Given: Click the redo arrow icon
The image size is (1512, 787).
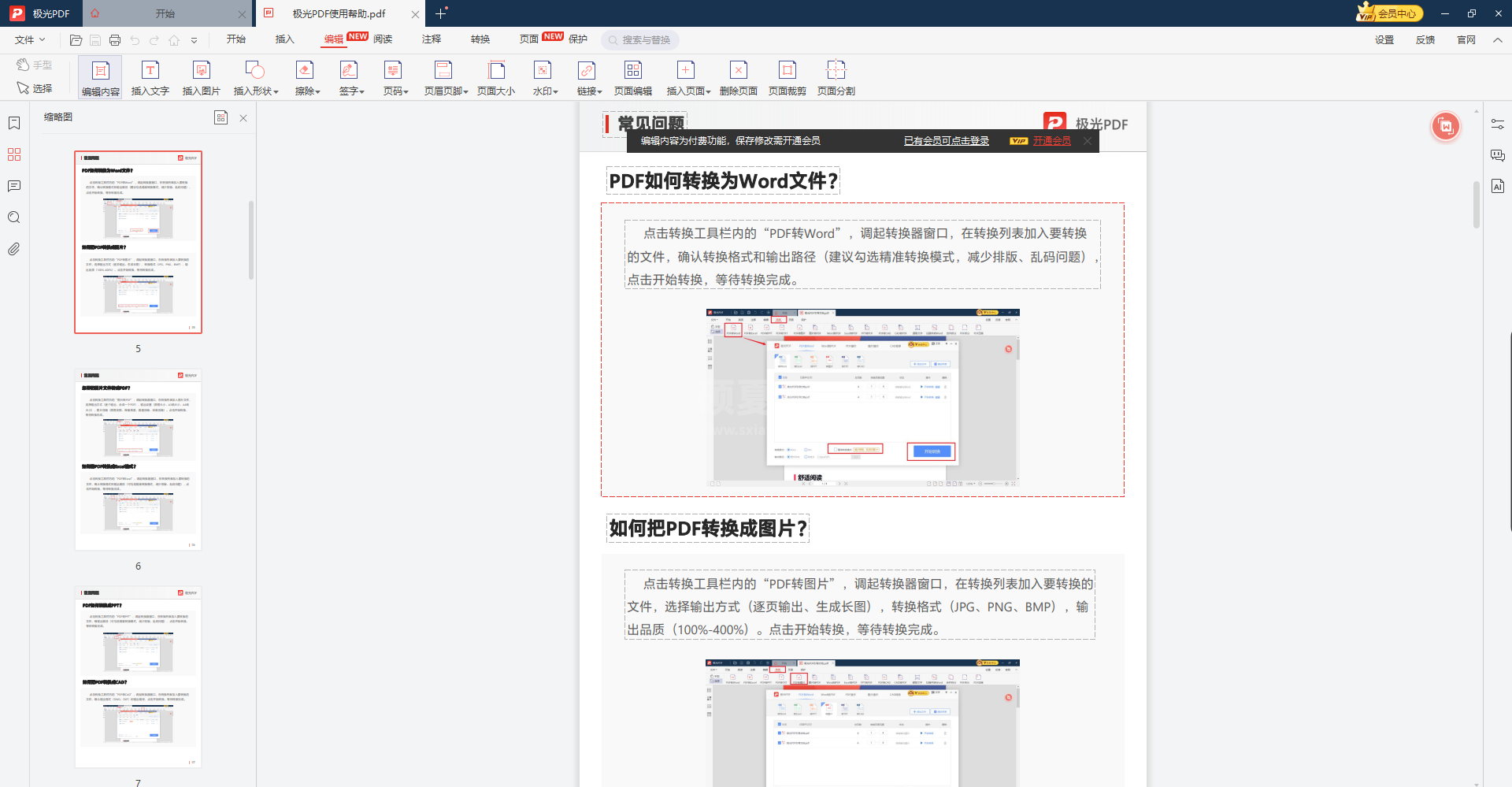Looking at the screenshot, I should tap(154, 39).
